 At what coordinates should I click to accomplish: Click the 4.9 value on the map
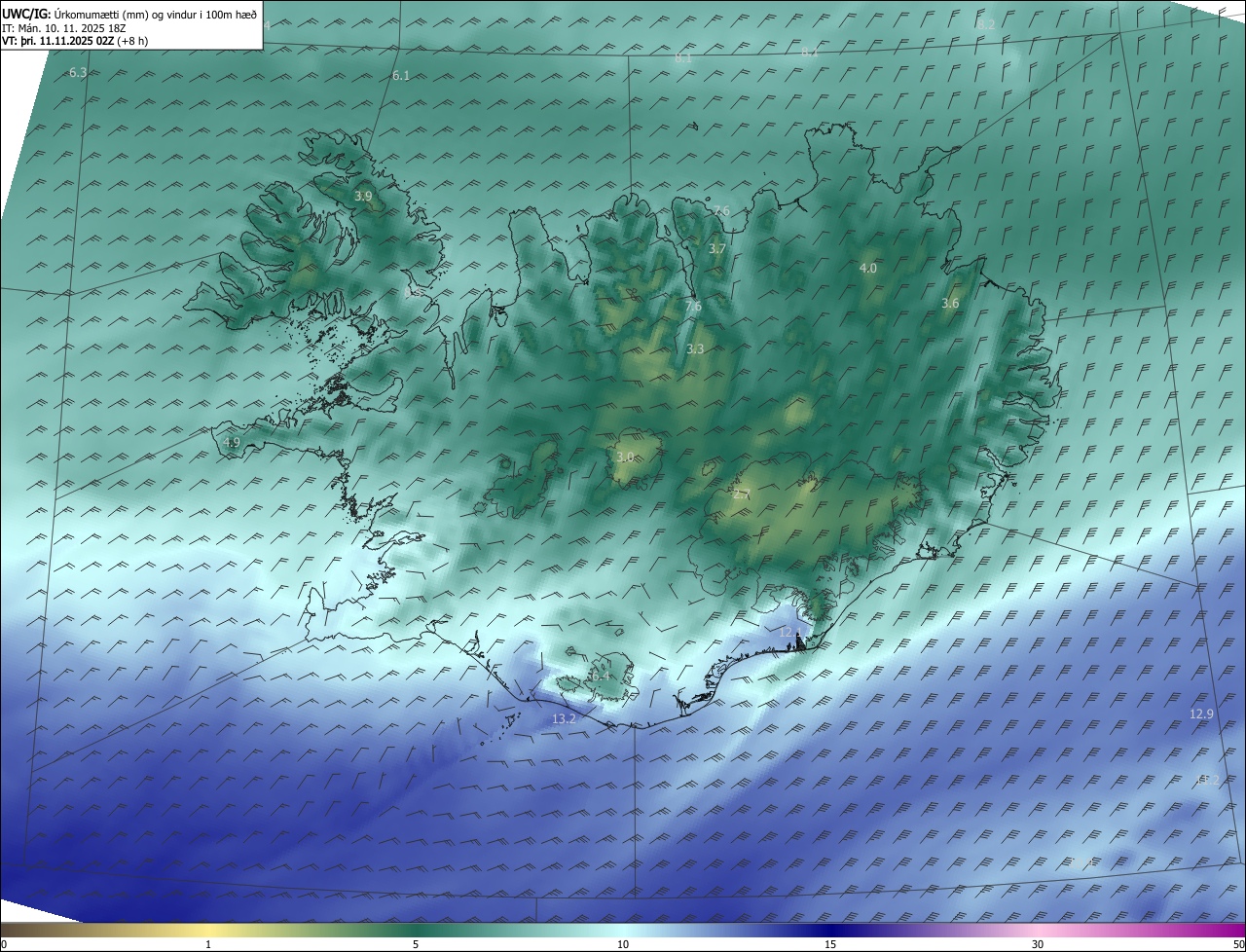[232, 443]
